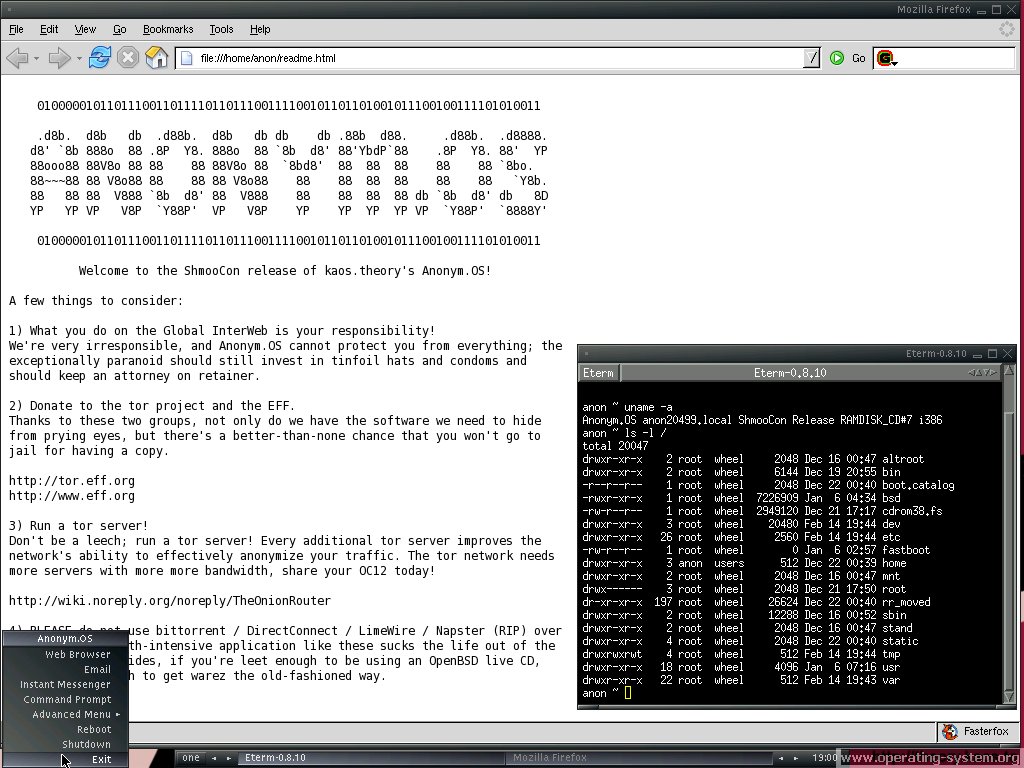
Task: Choose Shutdown in the Anonym.OS menu
Action: click(x=65, y=744)
